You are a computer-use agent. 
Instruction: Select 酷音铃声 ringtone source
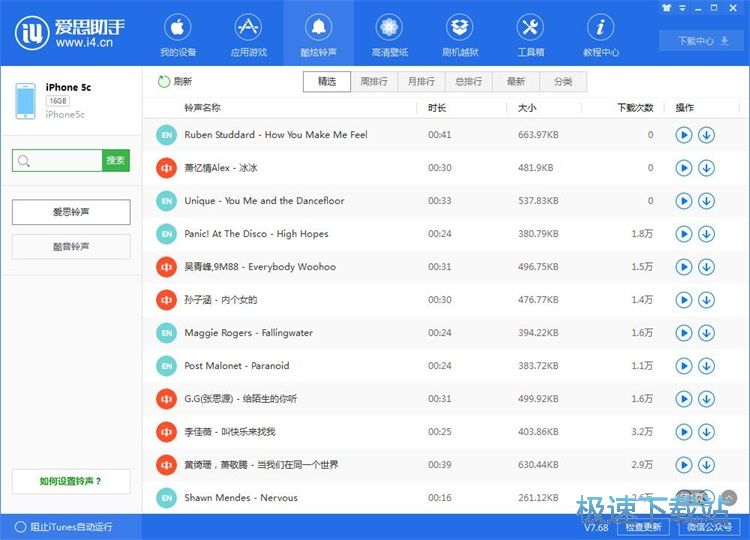(71, 247)
